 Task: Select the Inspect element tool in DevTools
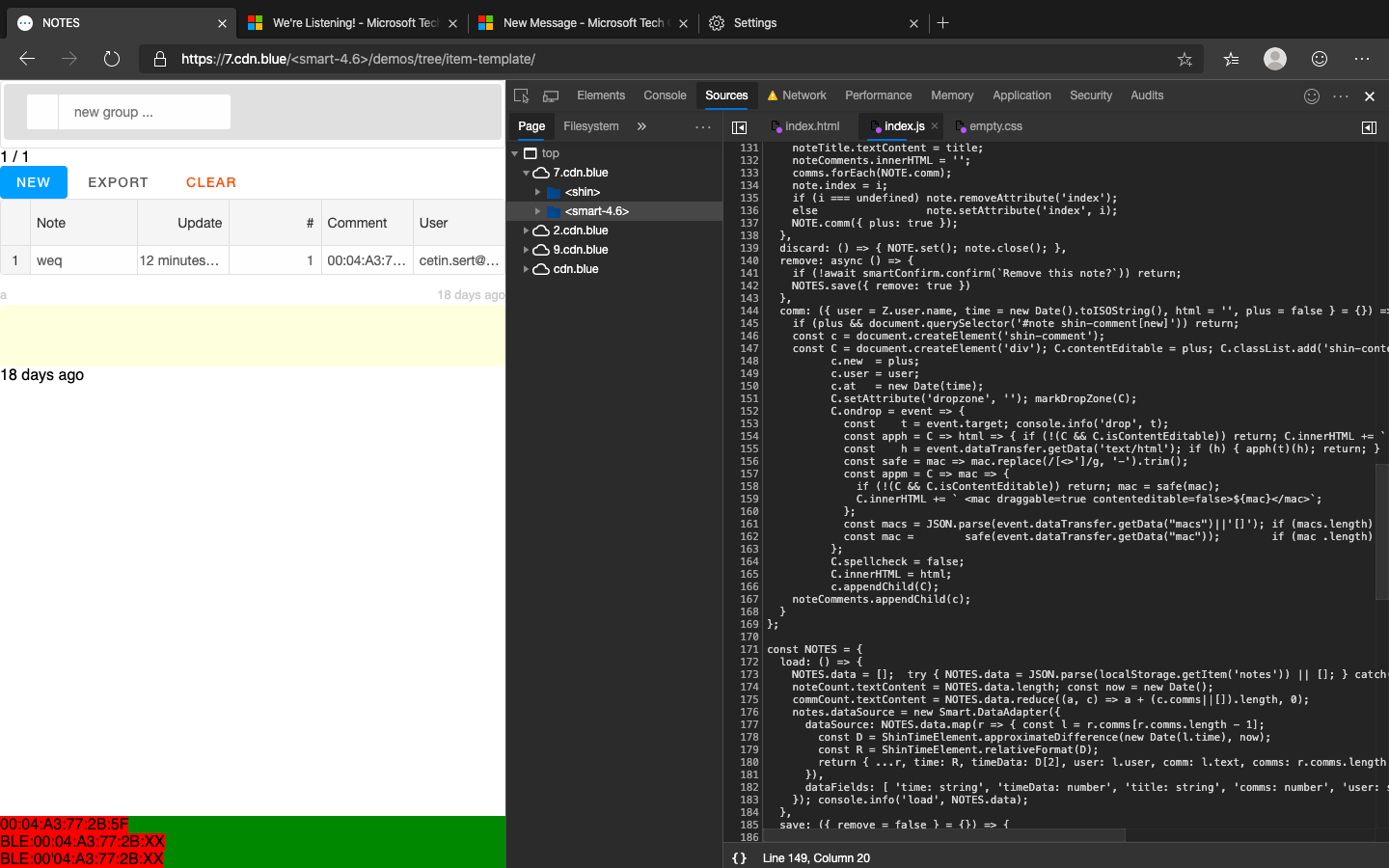(521, 95)
